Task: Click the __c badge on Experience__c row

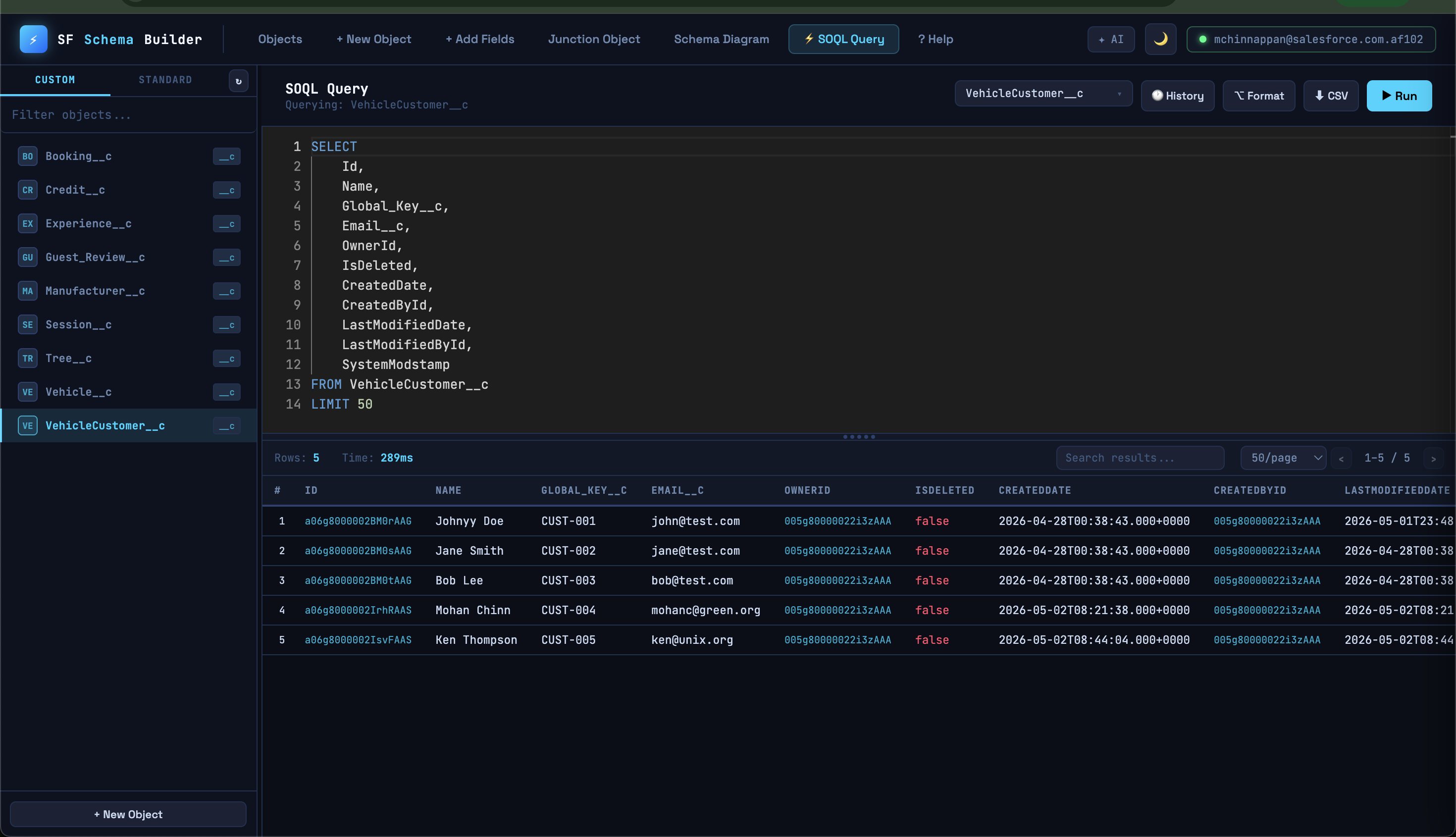Action: coord(226,224)
